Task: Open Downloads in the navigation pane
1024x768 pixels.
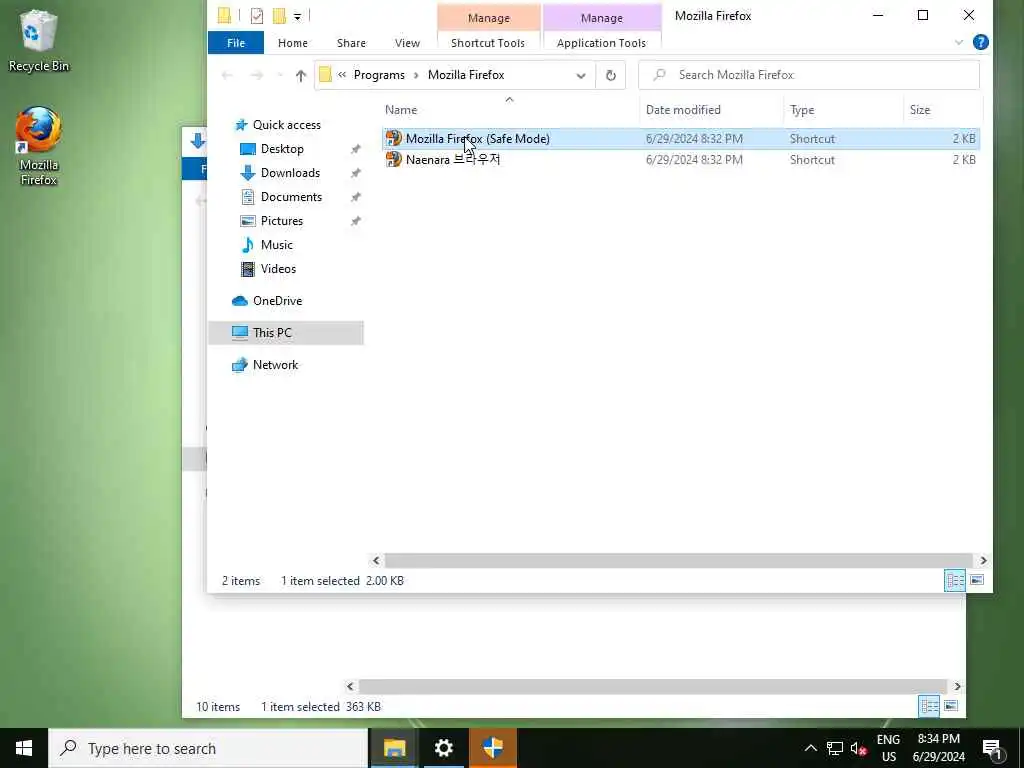Action: tap(290, 173)
